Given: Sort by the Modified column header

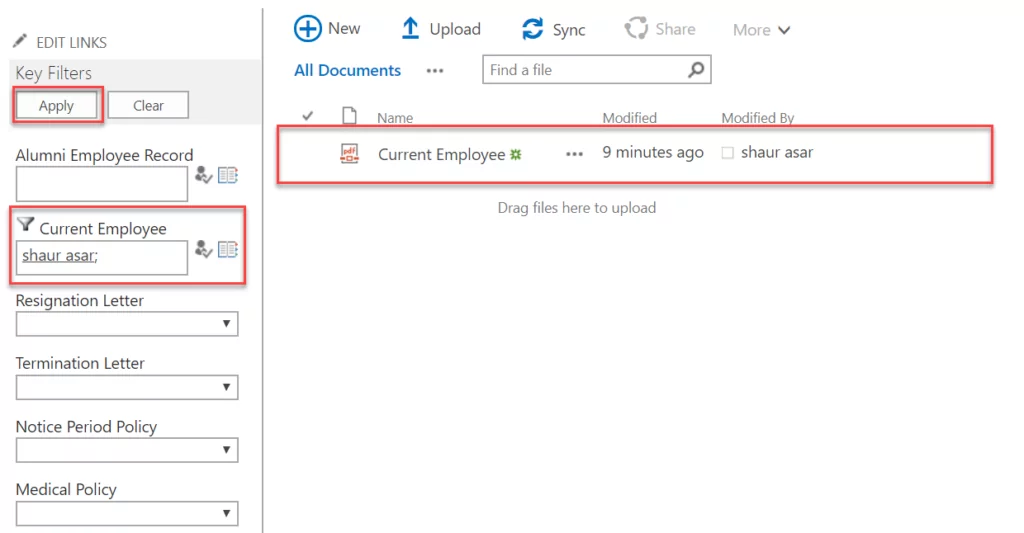Looking at the screenshot, I should click(x=630, y=118).
